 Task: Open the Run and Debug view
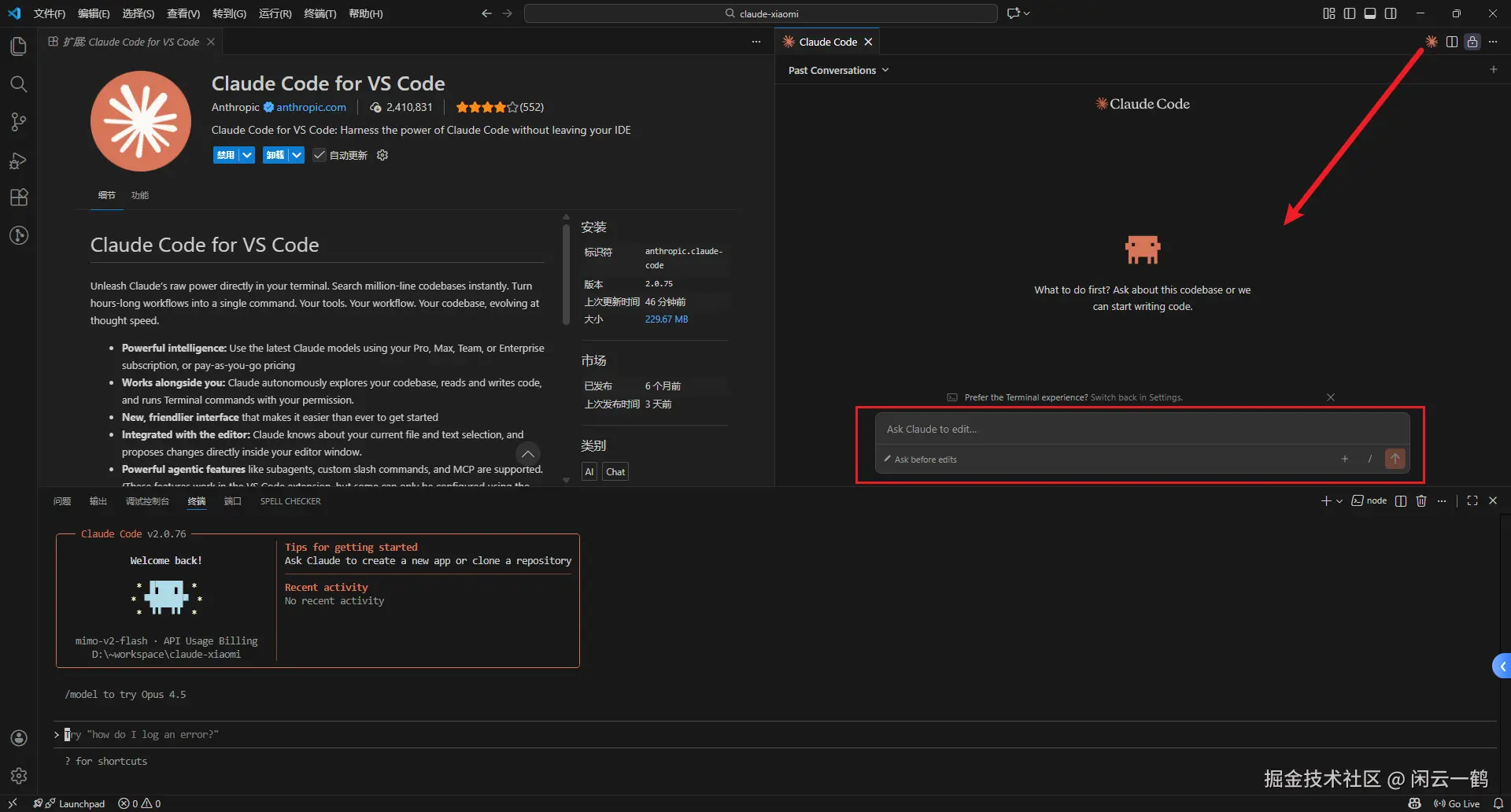coord(19,160)
